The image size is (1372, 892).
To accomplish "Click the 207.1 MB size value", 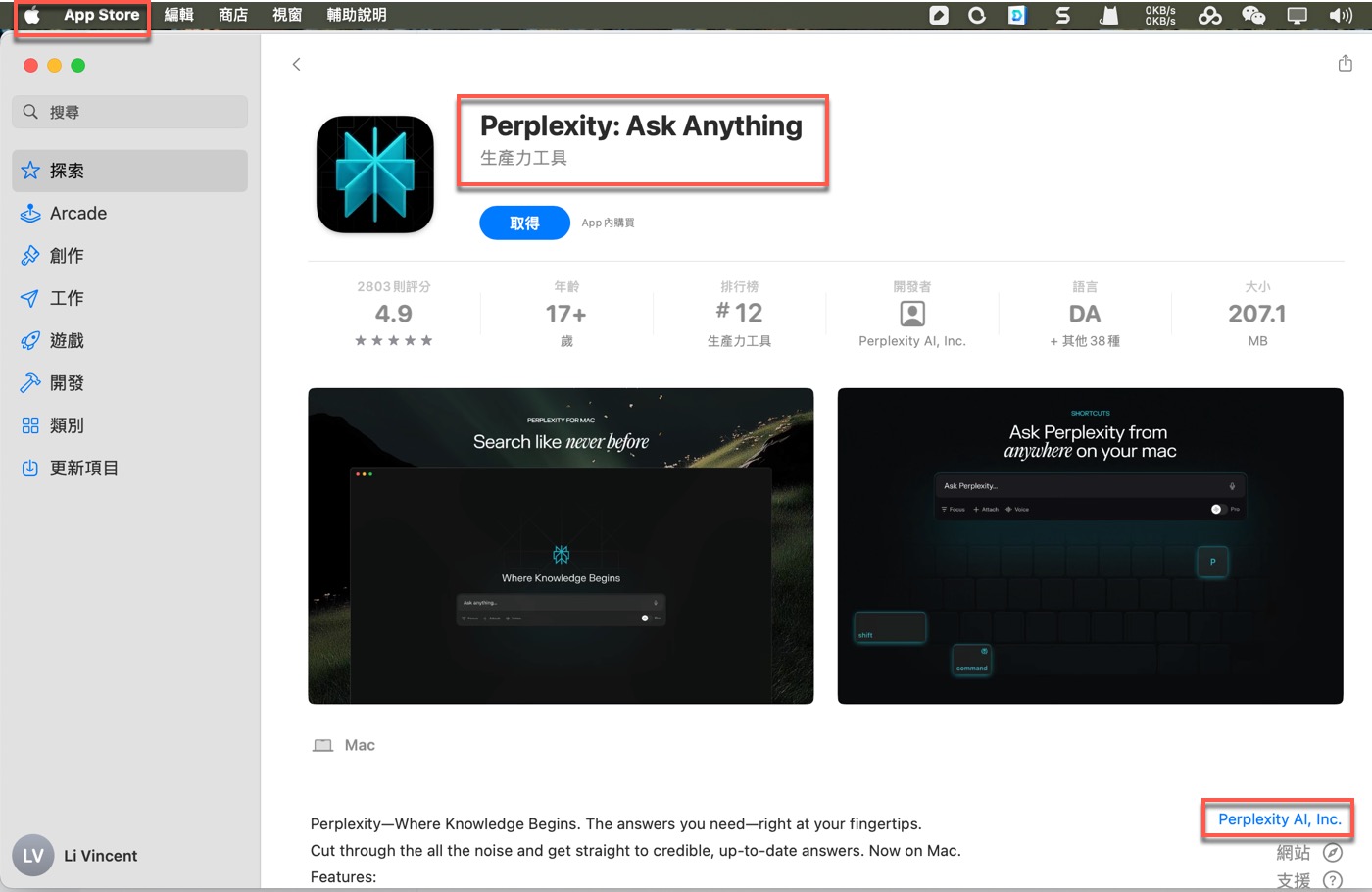I will [1257, 314].
